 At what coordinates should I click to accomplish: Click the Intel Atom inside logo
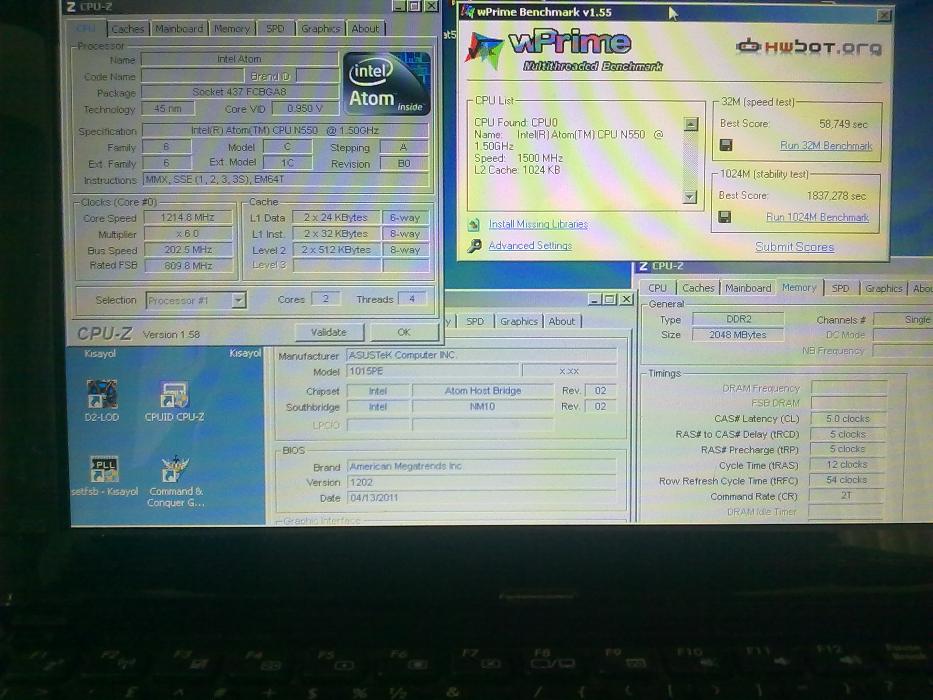point(387,84)
